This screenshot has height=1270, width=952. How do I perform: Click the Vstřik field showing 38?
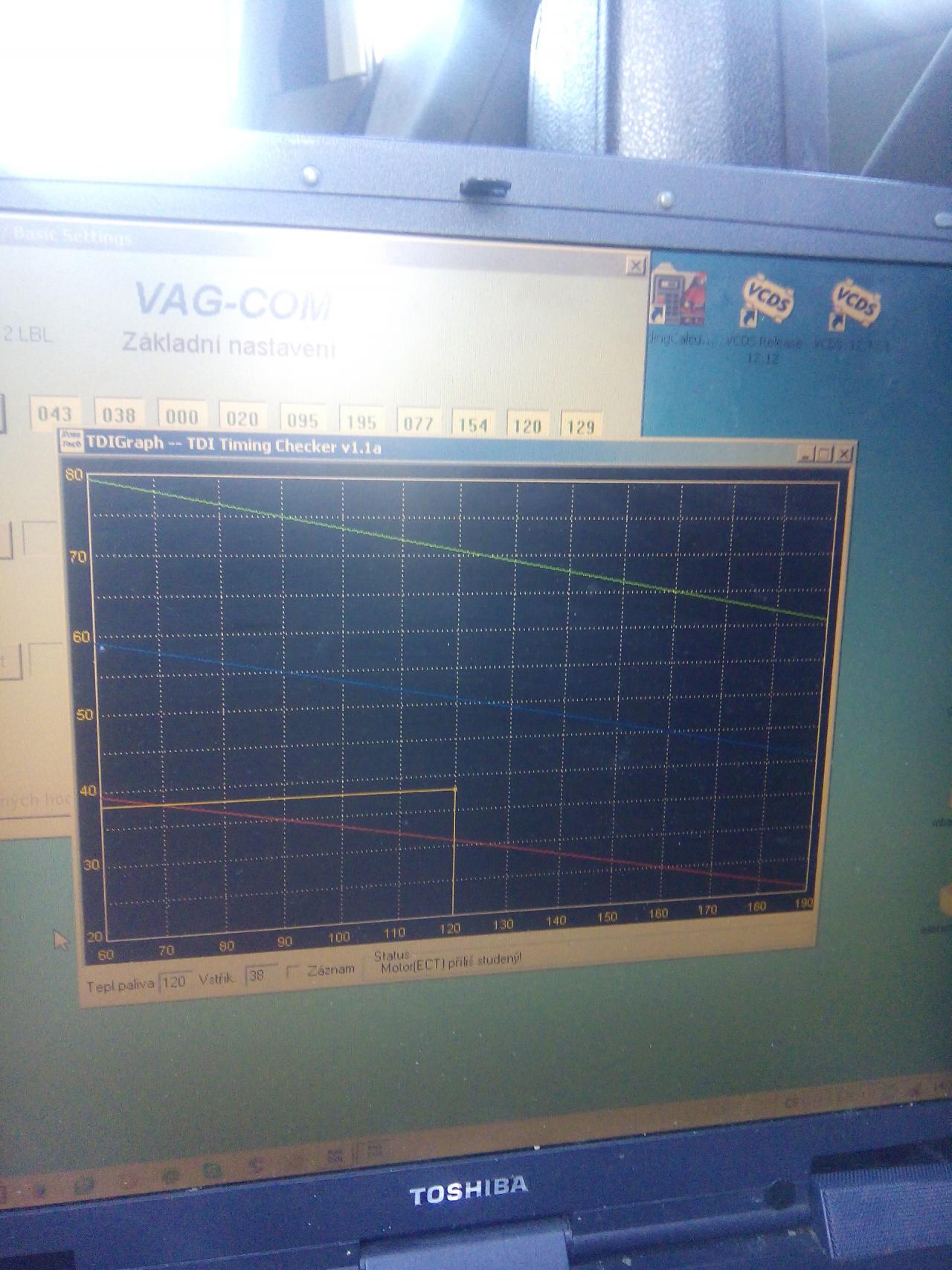pyautogui.click(x=260, y=975)
